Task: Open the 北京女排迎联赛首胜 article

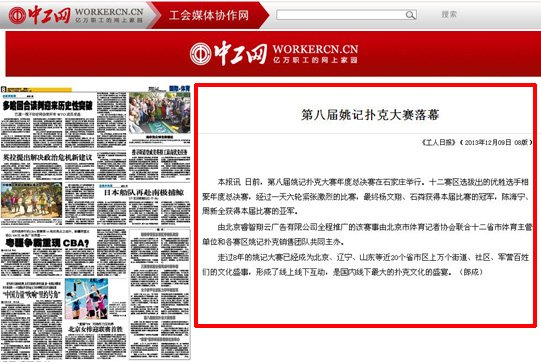Action: (x=96, y=329)
